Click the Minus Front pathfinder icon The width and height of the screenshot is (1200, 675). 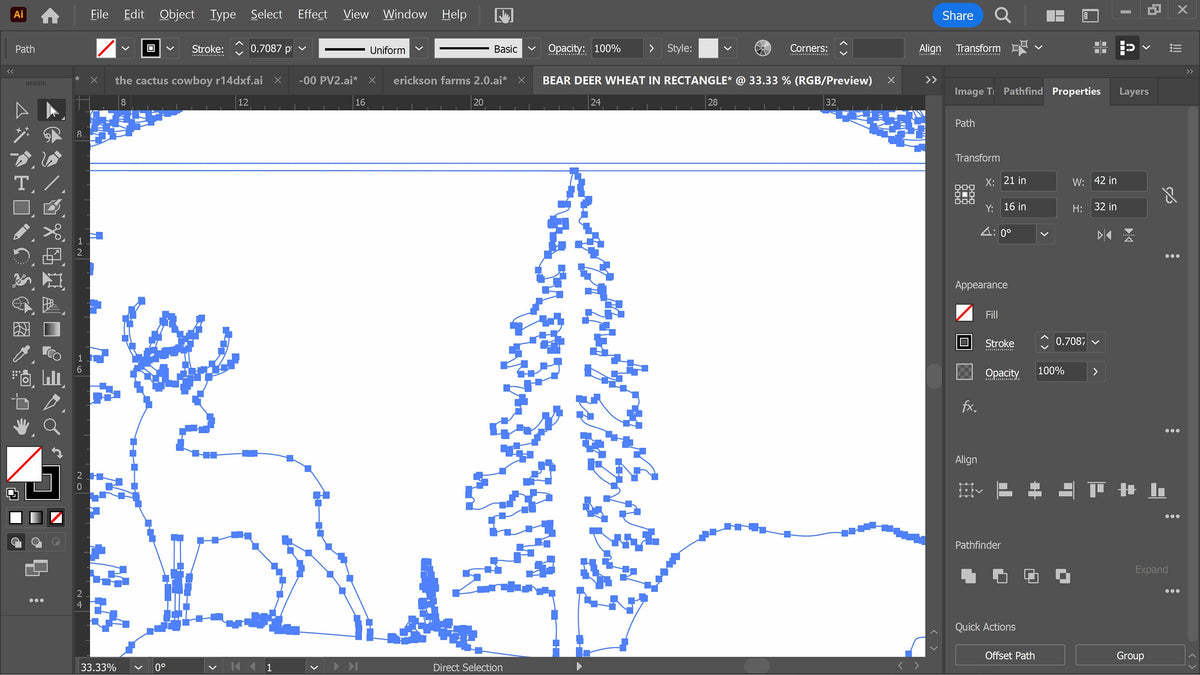1000,576
